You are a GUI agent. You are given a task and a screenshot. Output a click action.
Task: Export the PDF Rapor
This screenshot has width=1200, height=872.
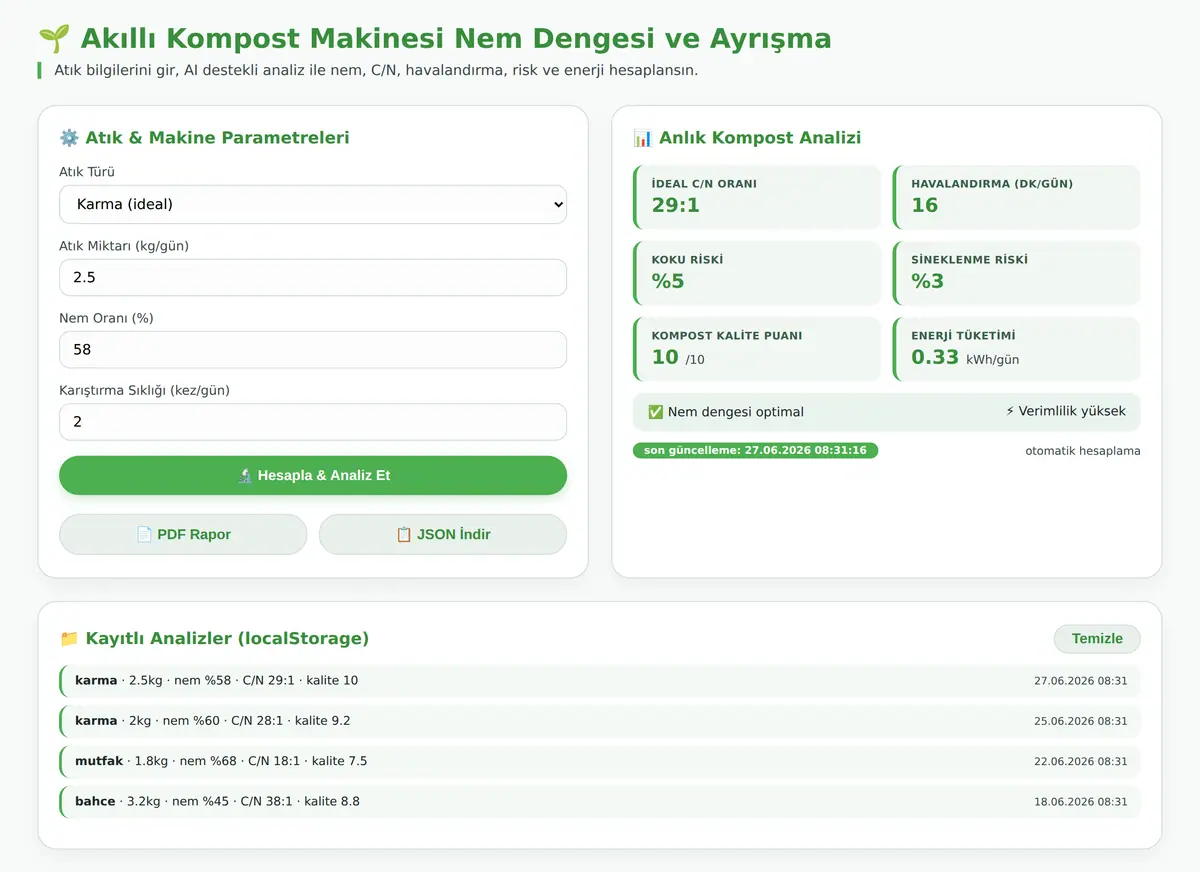point(183,534)
